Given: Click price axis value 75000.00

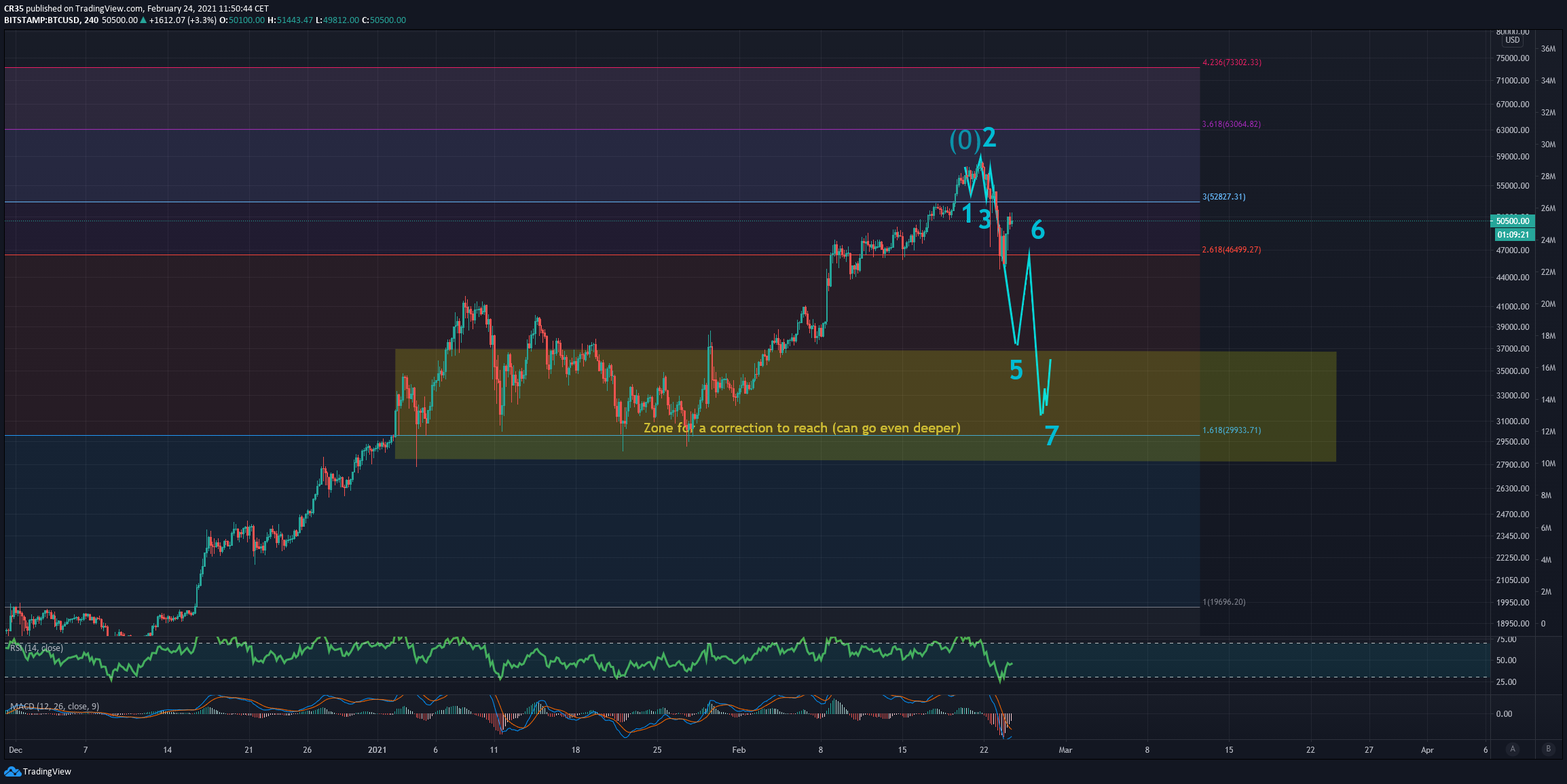Looking at the screenshot, I should pyautogui.click(x=1513, y=58).
